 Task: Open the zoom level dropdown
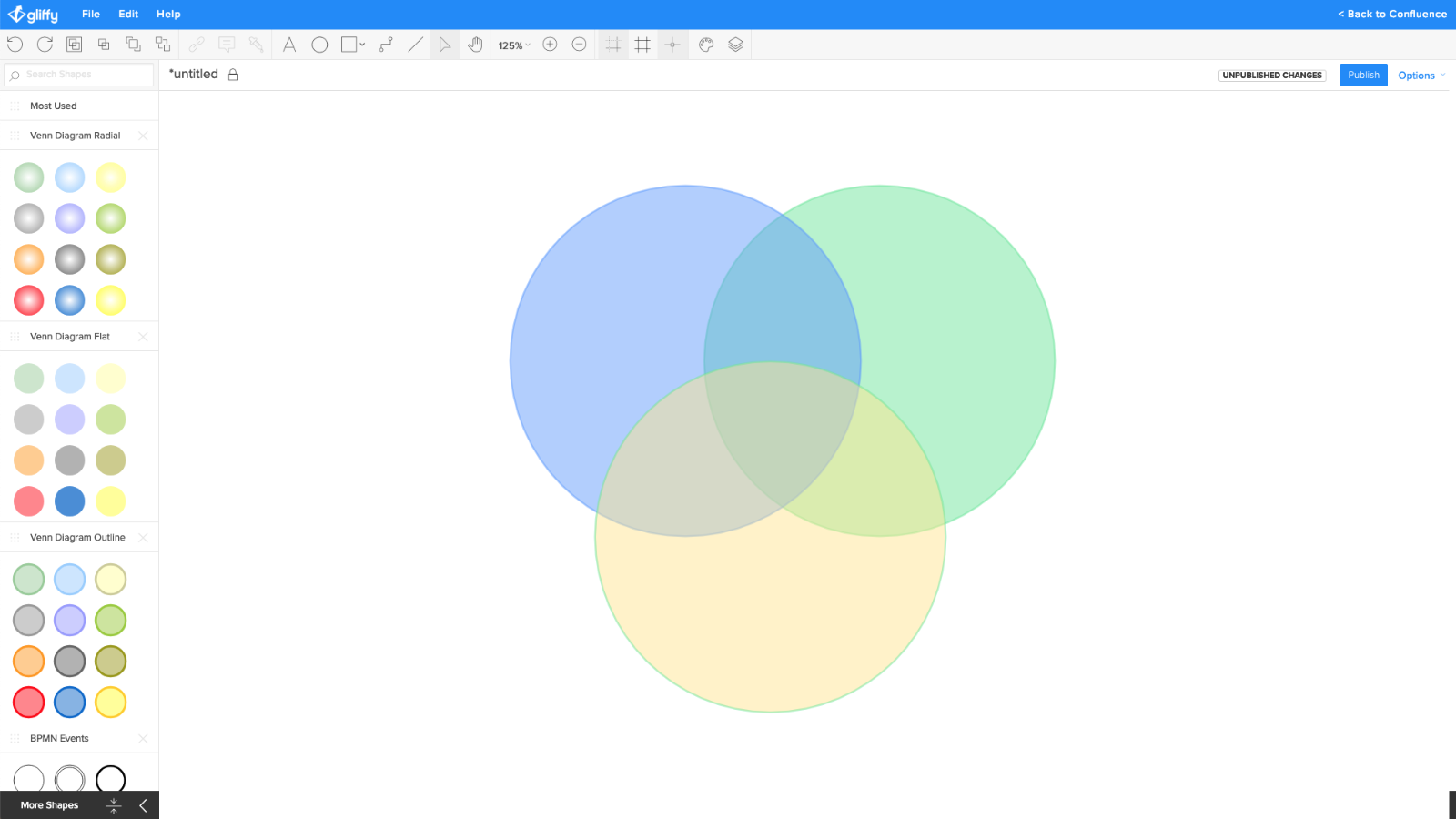coord(514,44)
